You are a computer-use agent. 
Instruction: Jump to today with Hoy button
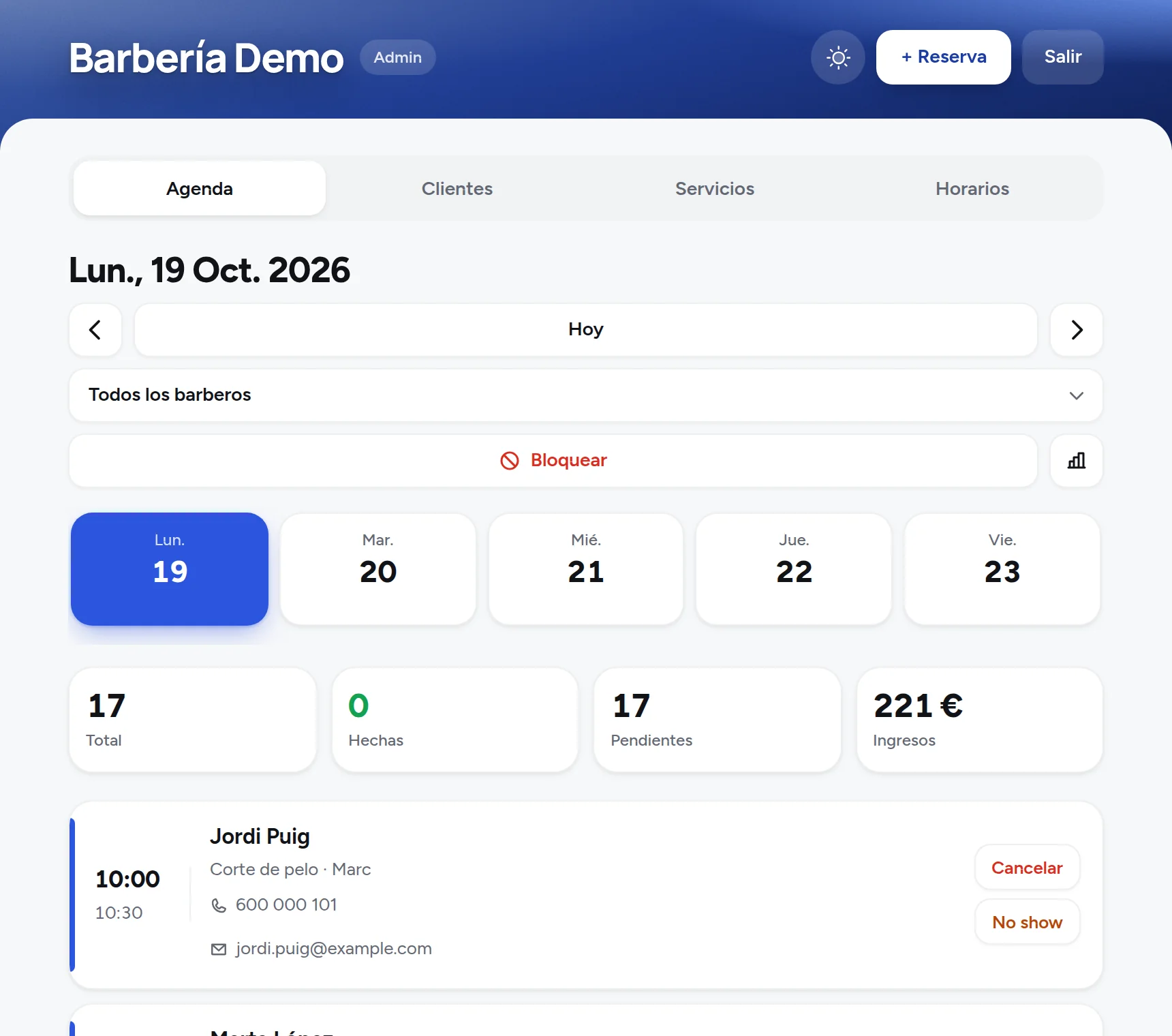click(586, 330)
